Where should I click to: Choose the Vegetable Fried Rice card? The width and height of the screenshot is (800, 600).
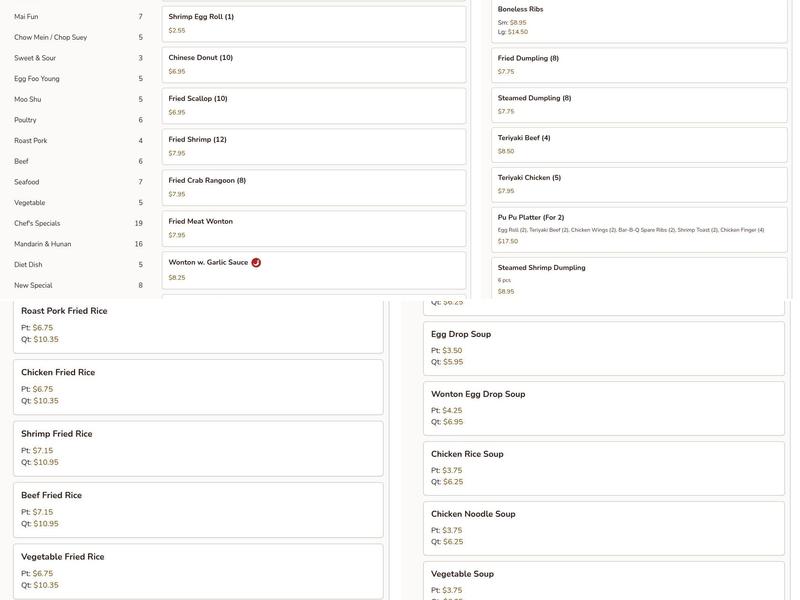tap(198, 570)
